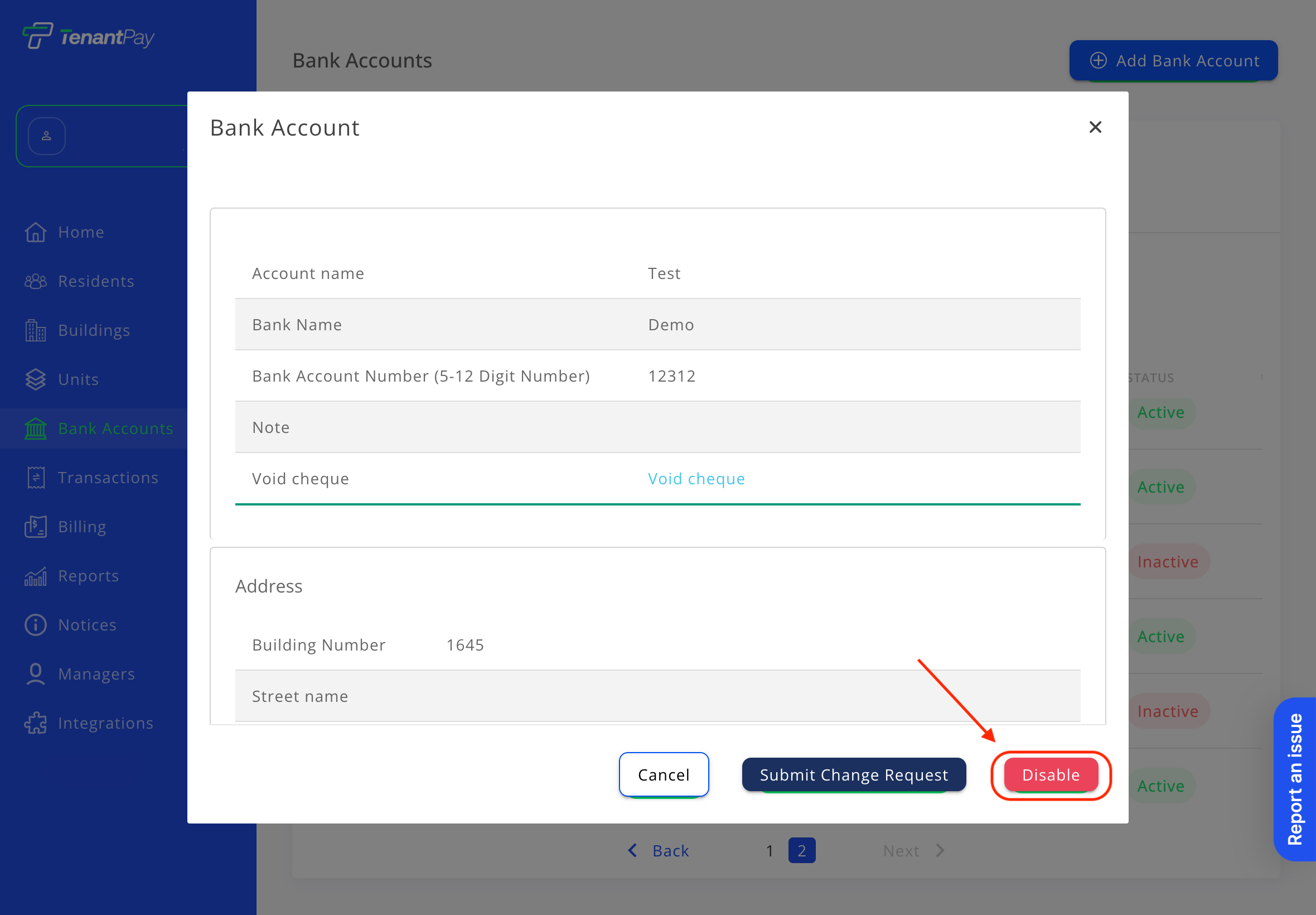Click the user profile avatar icon
Image resolution: width=1316 pixels, height=915 pixels.
[x=46, y=137]
